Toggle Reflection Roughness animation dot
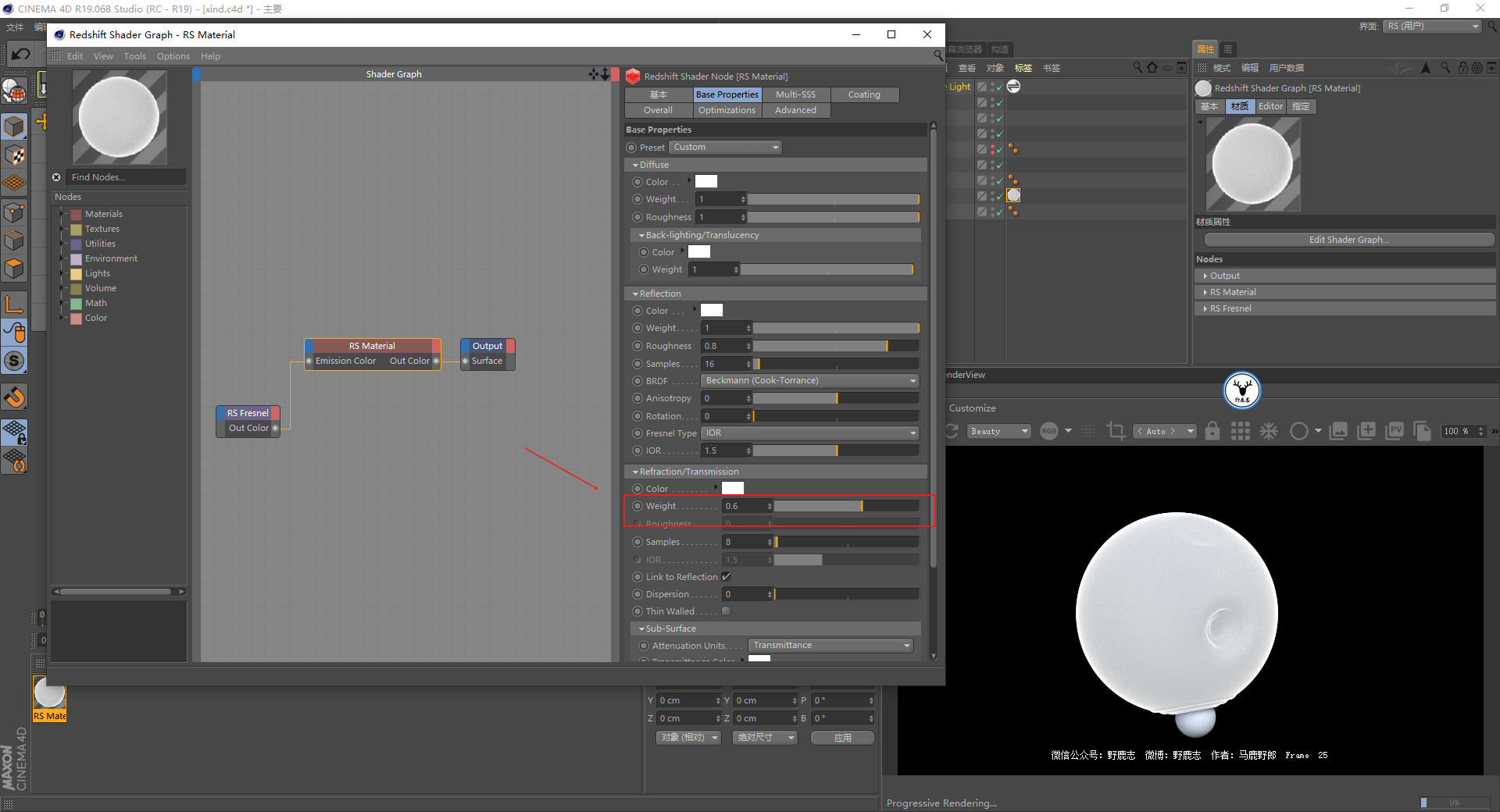Screen dimensions: 1500x812 [x=637, y=346]
